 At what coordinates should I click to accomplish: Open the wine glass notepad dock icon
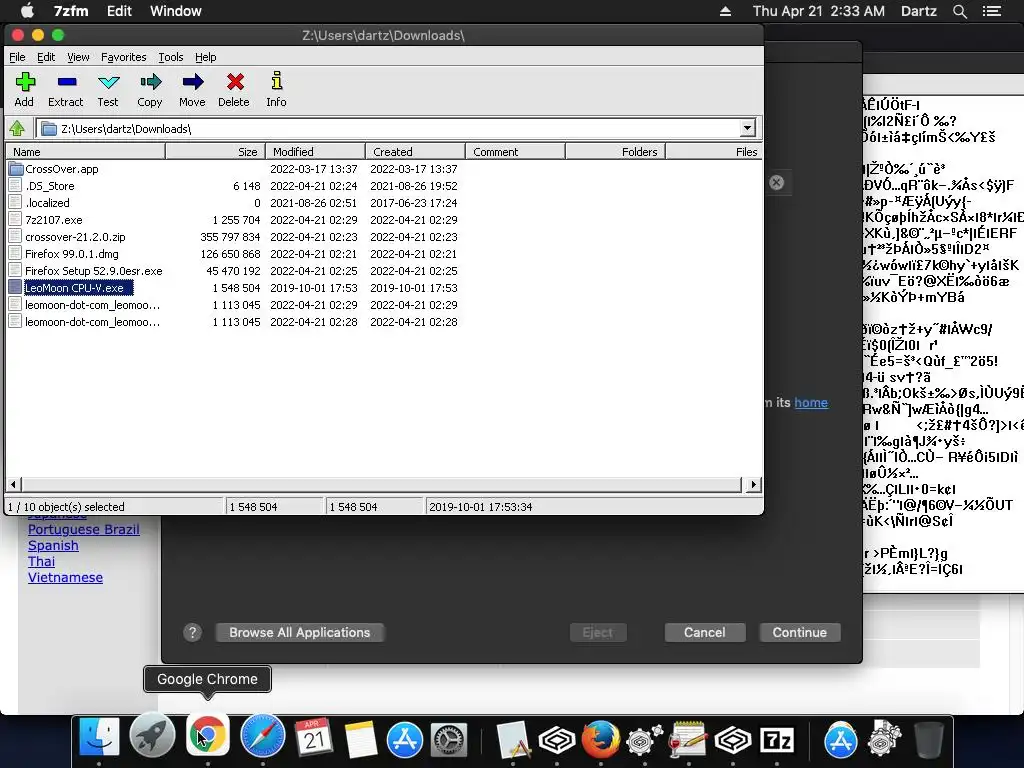pos(688,739)
